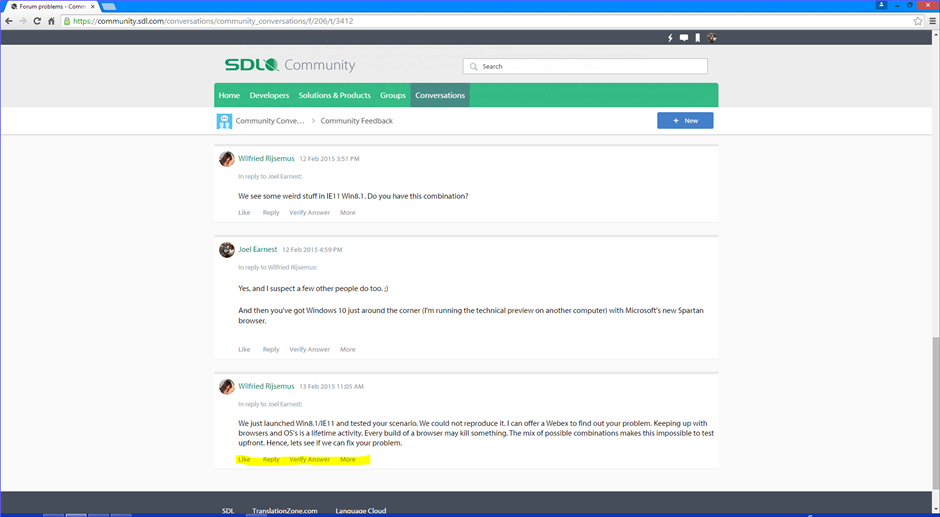Click the Community Conversations robot icon
The image size is (940, 517).
tap(225, 121)
